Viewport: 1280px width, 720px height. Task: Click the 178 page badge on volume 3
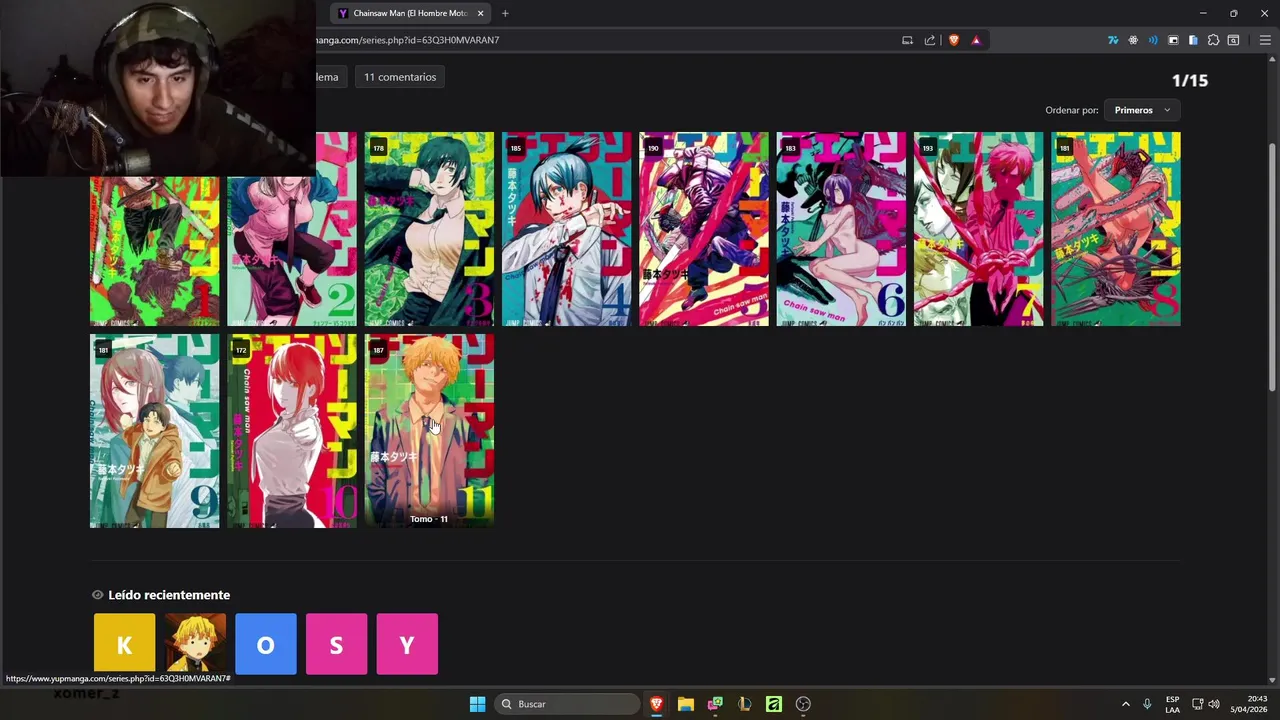378,148
